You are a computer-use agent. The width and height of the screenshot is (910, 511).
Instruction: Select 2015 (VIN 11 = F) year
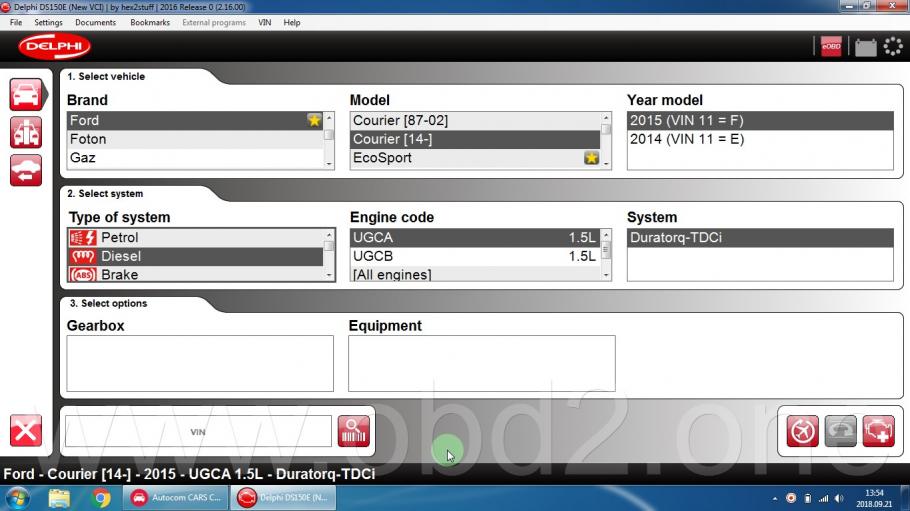click(x=760, y=120)
